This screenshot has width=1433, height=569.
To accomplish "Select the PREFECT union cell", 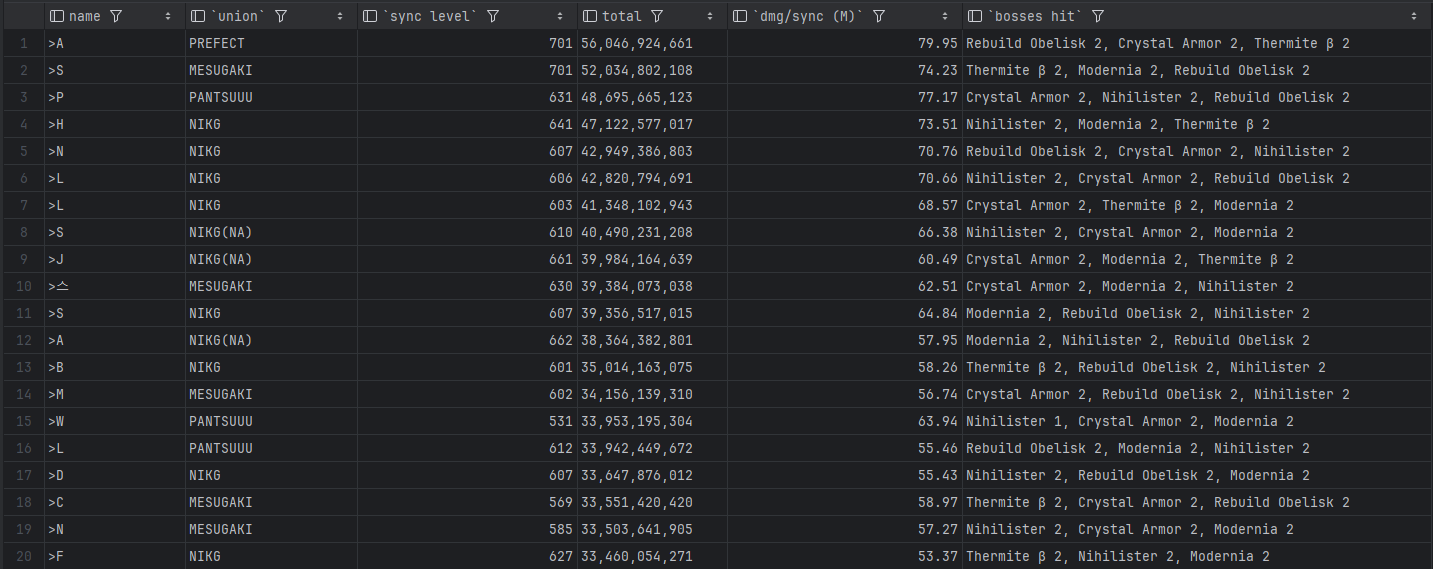I will (x=271, y=44).
